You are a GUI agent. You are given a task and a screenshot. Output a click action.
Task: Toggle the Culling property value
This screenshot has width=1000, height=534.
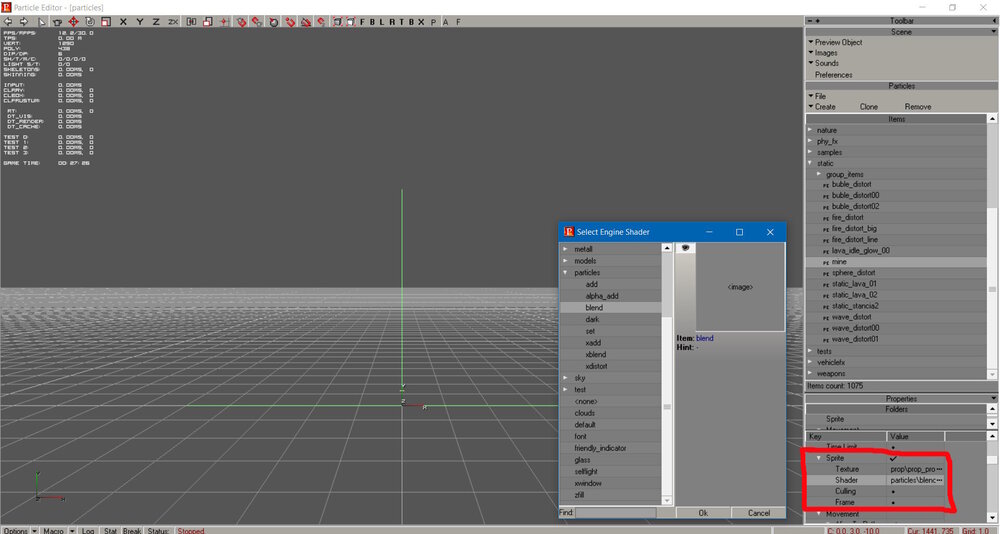click(x=892, y=492)
